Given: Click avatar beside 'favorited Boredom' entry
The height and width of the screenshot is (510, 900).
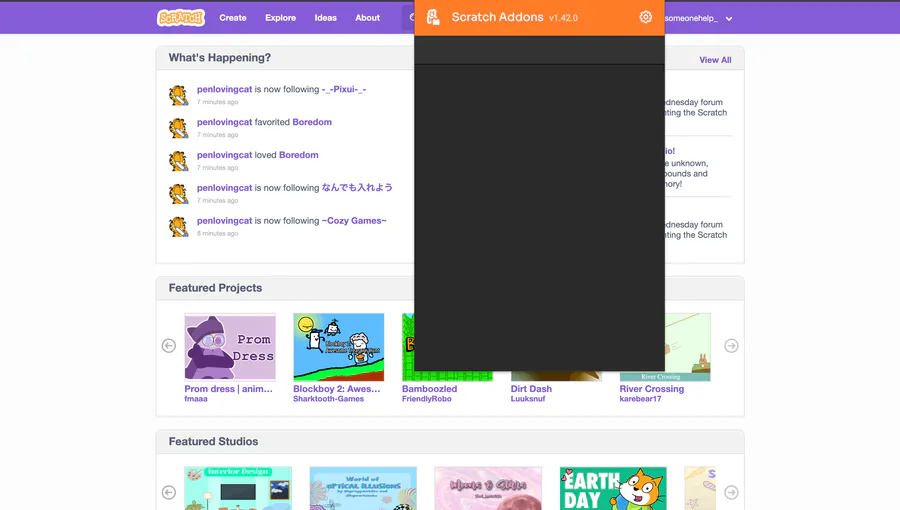Looking at the screenshot, I should (179, 127).
